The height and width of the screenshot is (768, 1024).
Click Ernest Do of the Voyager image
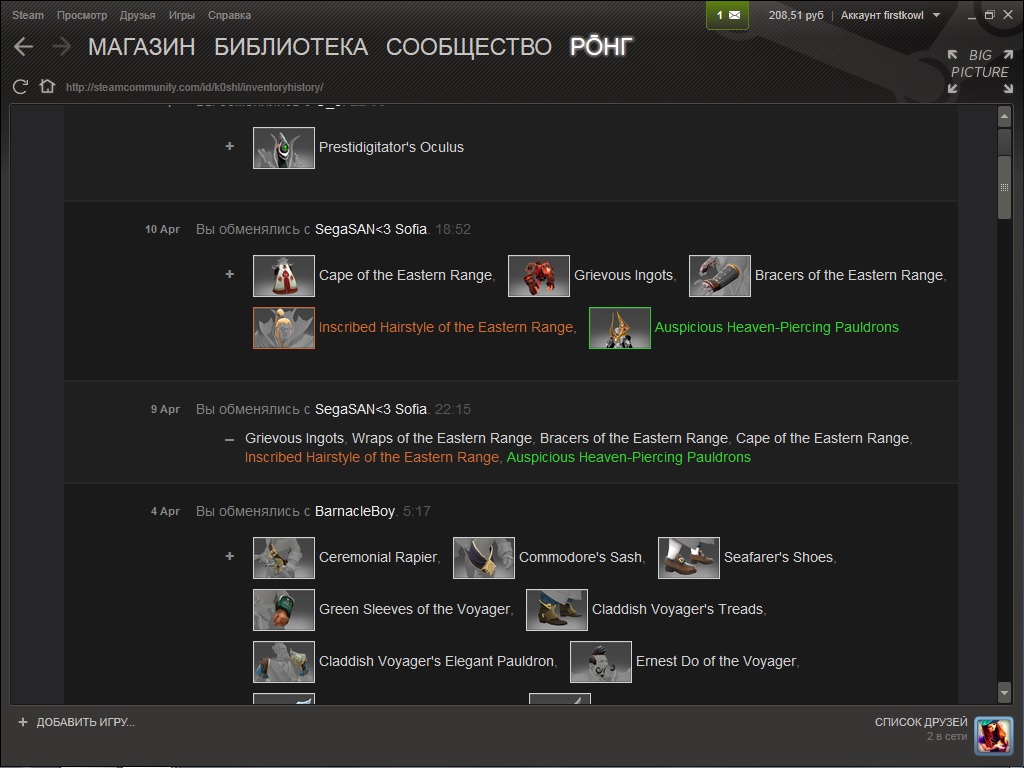tap(601, 662)
